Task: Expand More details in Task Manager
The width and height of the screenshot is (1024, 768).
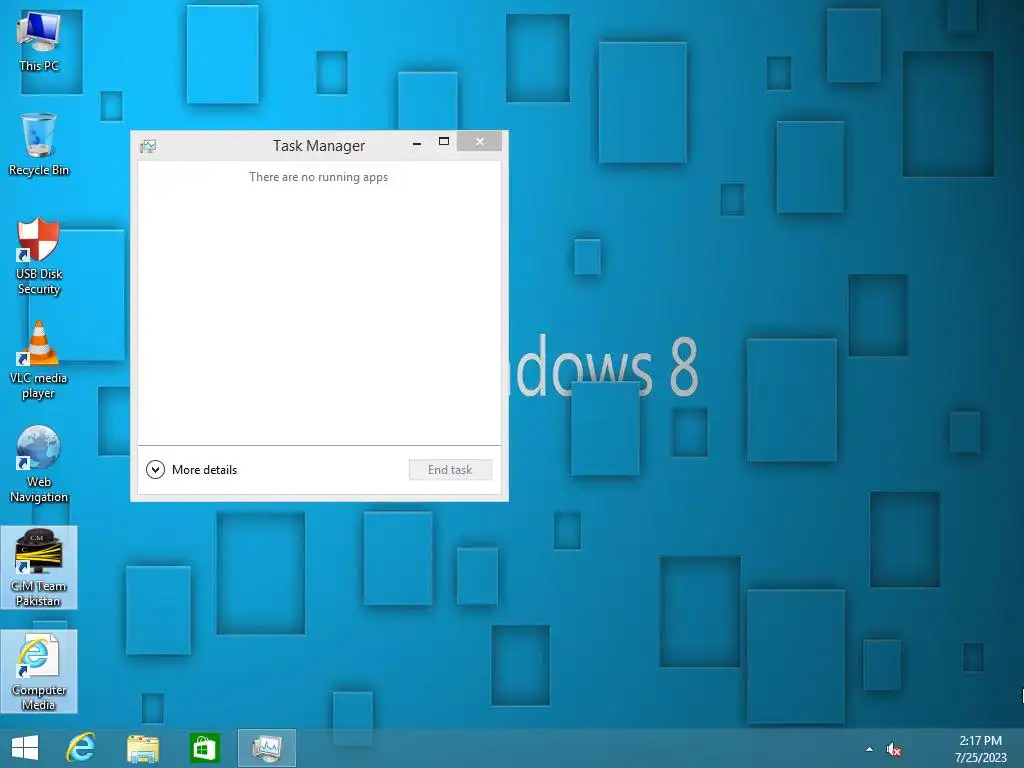Action: click(191, 470)
